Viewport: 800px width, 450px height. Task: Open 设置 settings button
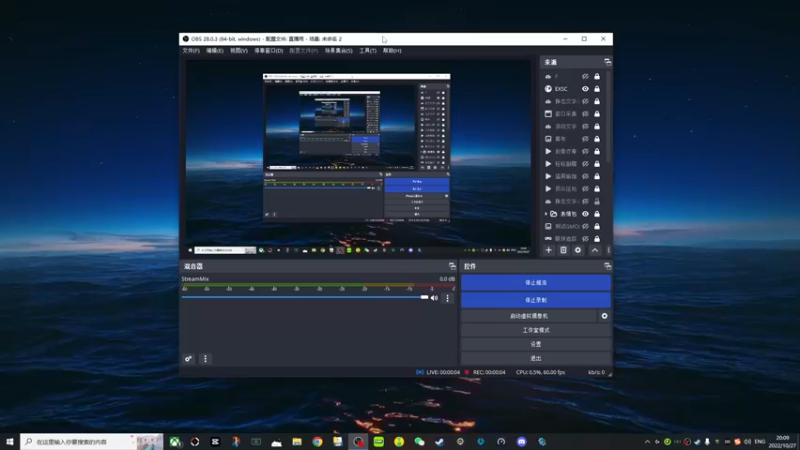coord(536,344)
